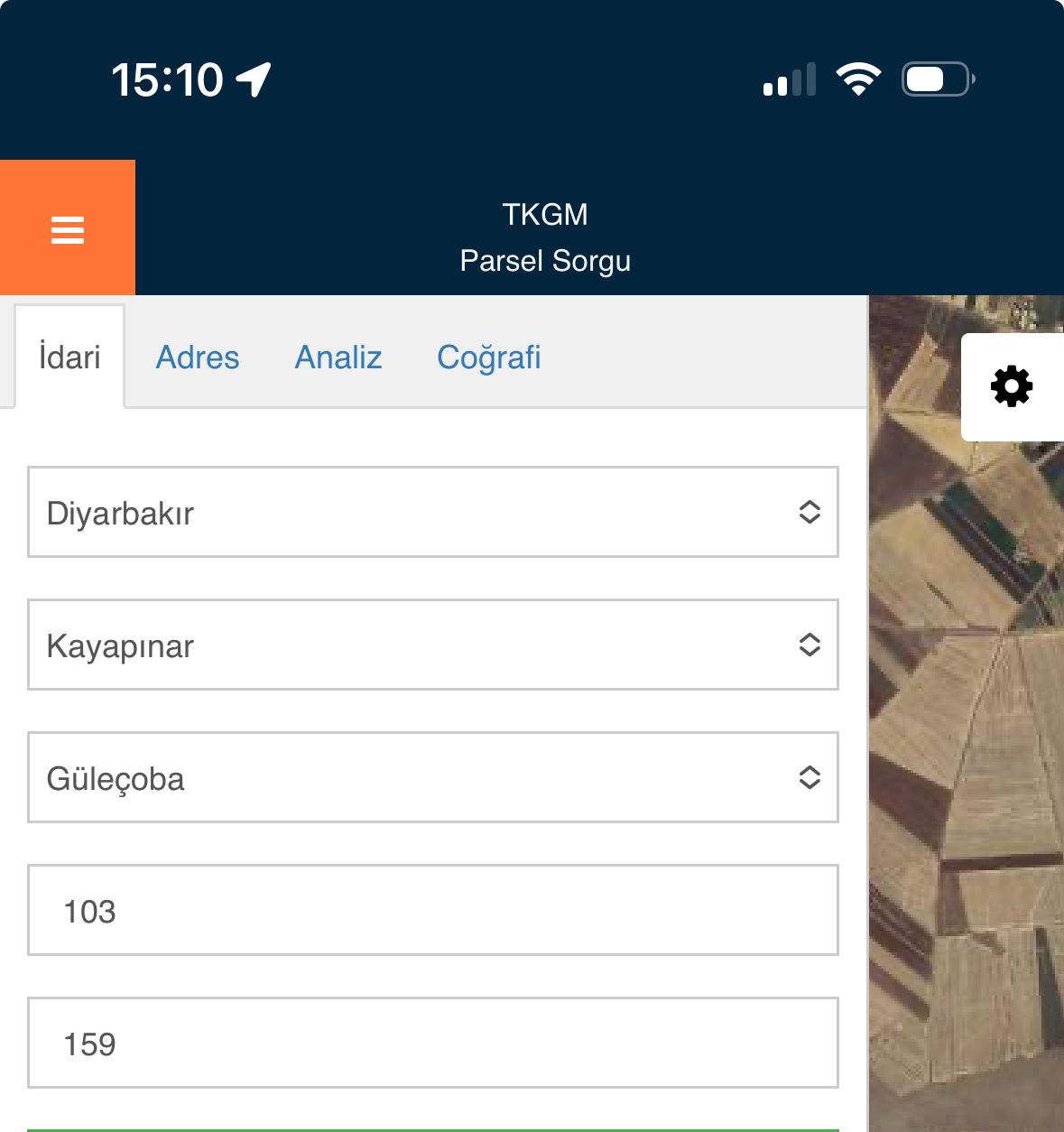Viewport: 1064px width, 1132px height.
Task: Open the Coğrafi tab
Action: [489, 357]
